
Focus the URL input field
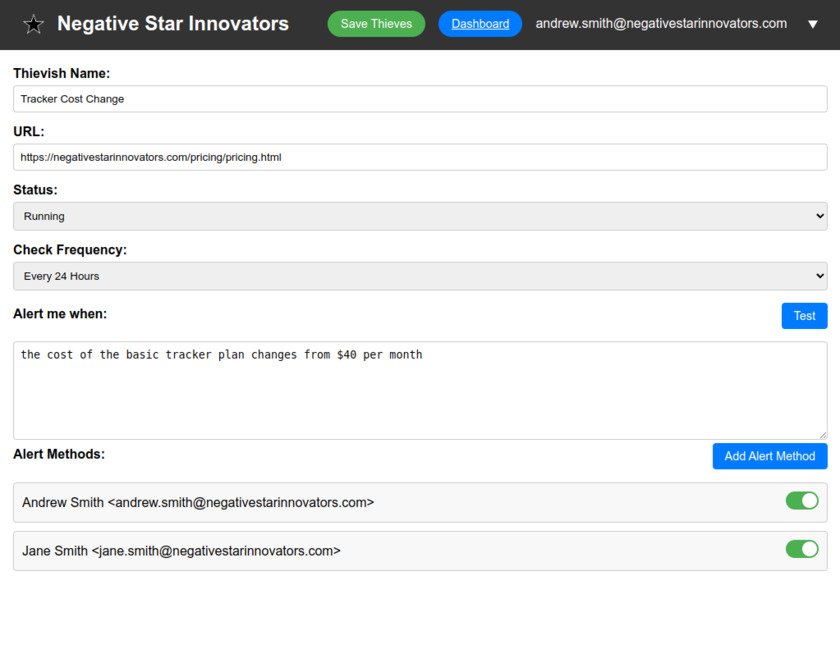(420, 158)
